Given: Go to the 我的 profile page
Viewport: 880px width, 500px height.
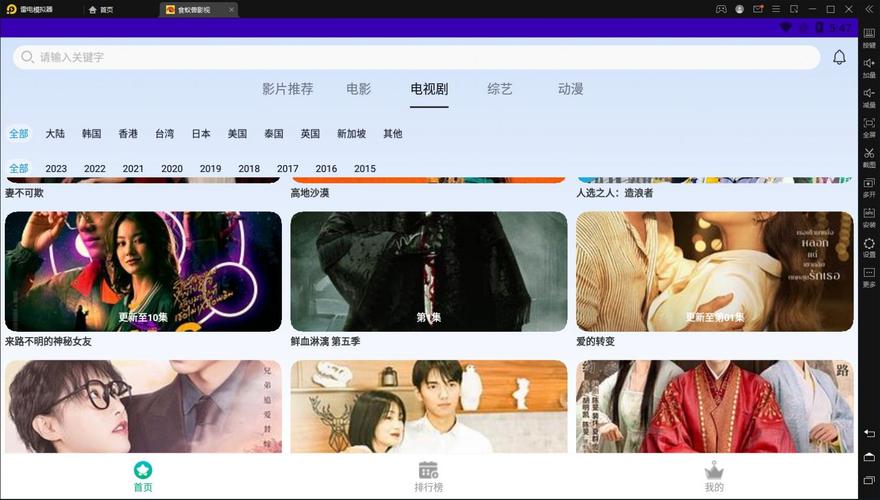Looking at the screenshot, I should coord(713,477).
